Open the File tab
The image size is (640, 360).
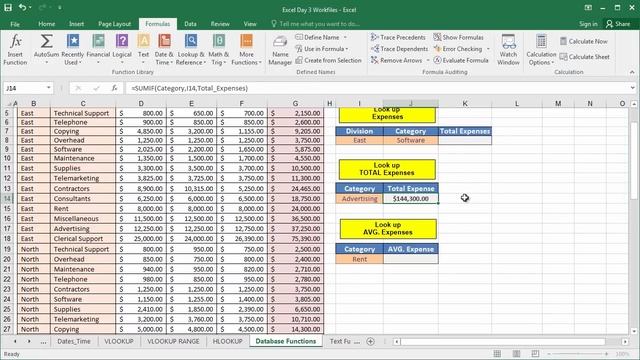[x=15, y=24]
